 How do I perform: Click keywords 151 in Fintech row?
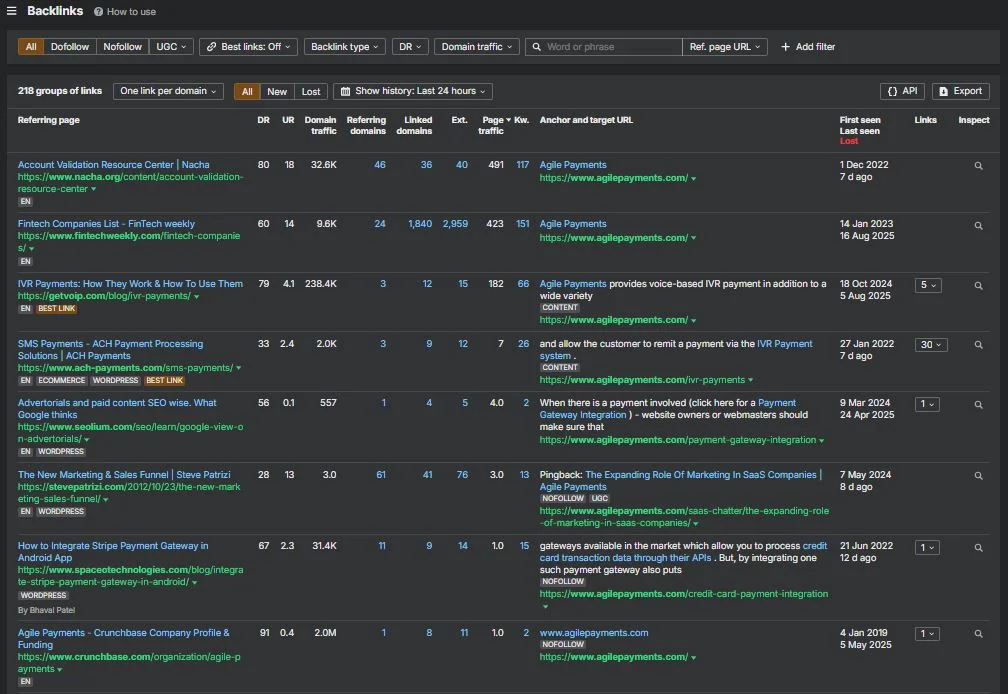[523, 224]
